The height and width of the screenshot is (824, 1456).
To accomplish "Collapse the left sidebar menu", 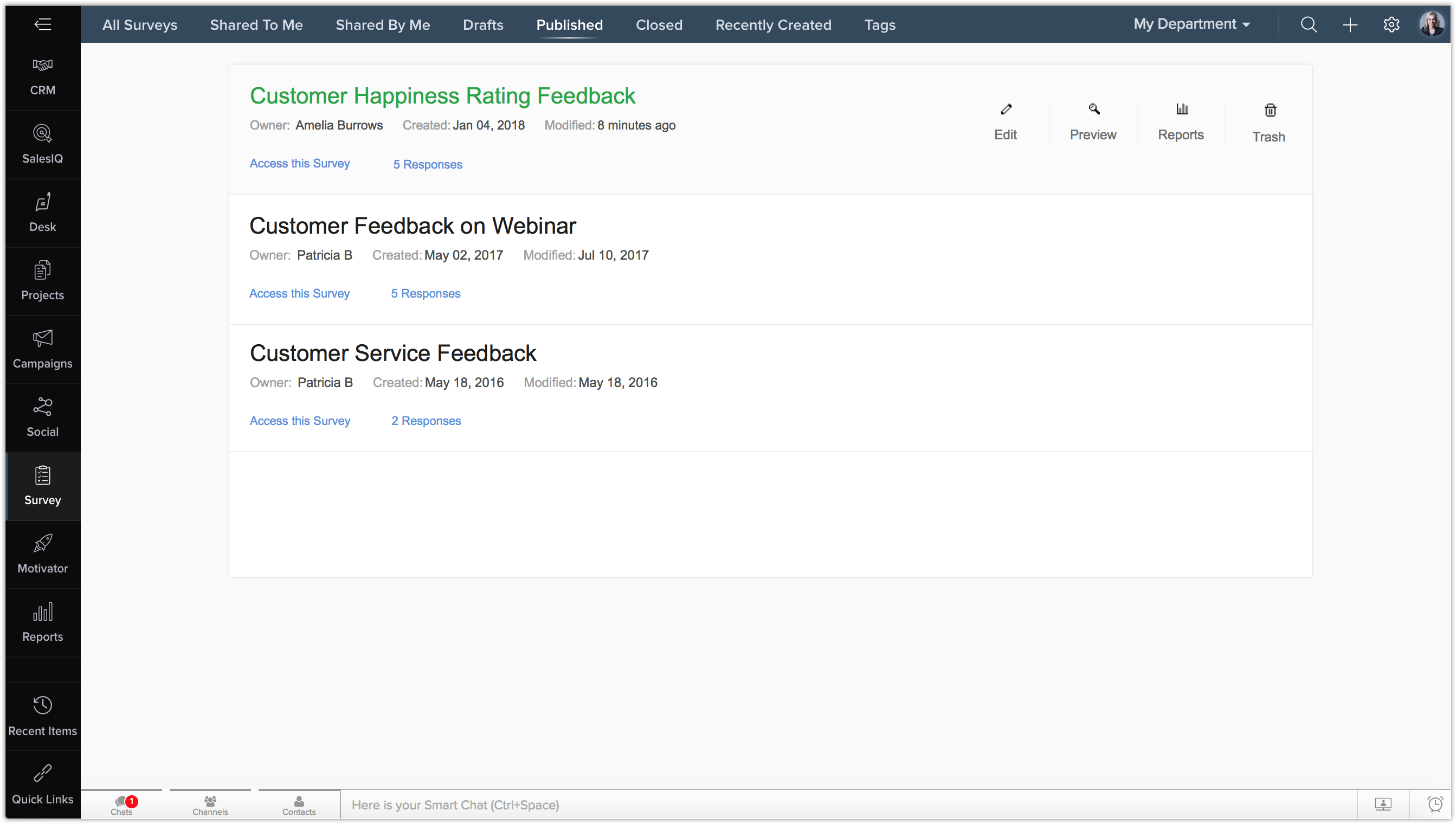I will (42, 24).
